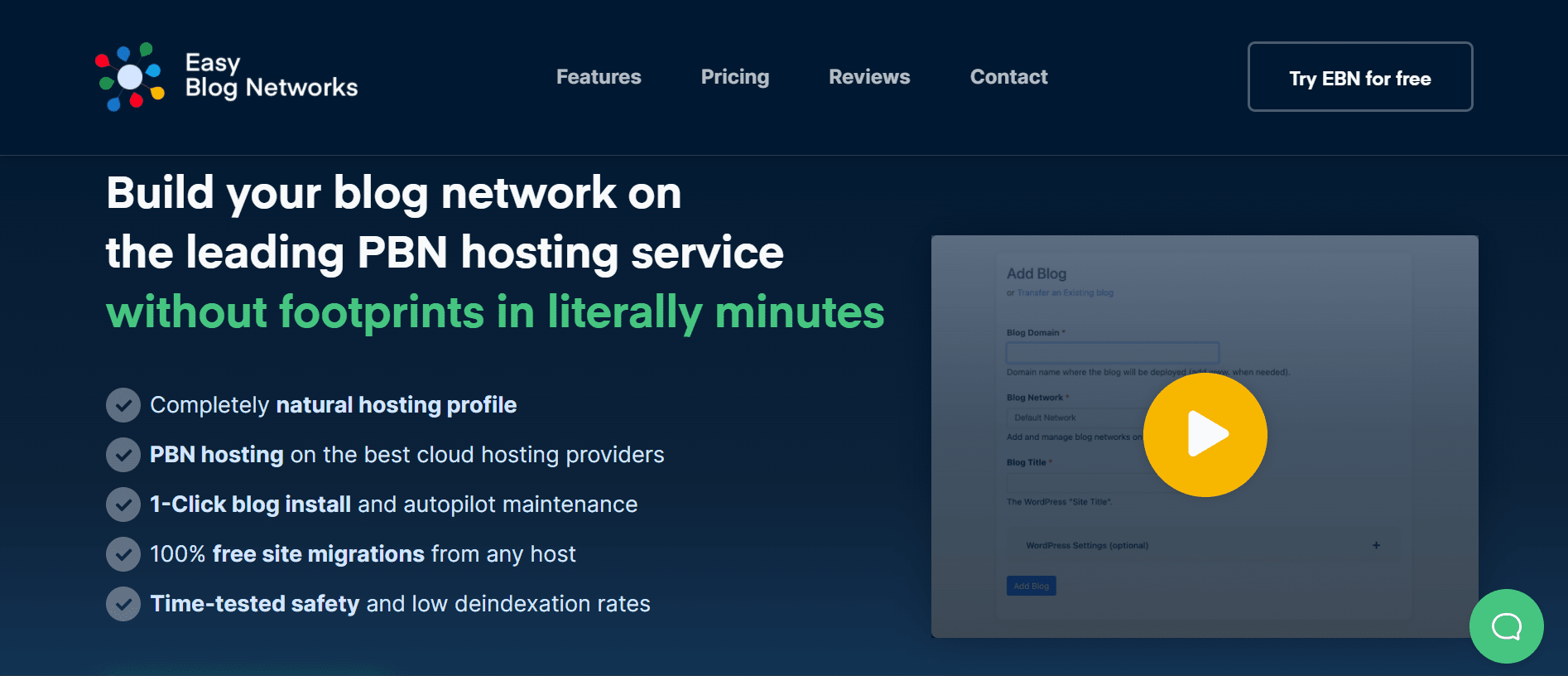Click checkmark icon beside natural hosting profile
Screen dimensions: 1568x676
click(x=123, y=405)
